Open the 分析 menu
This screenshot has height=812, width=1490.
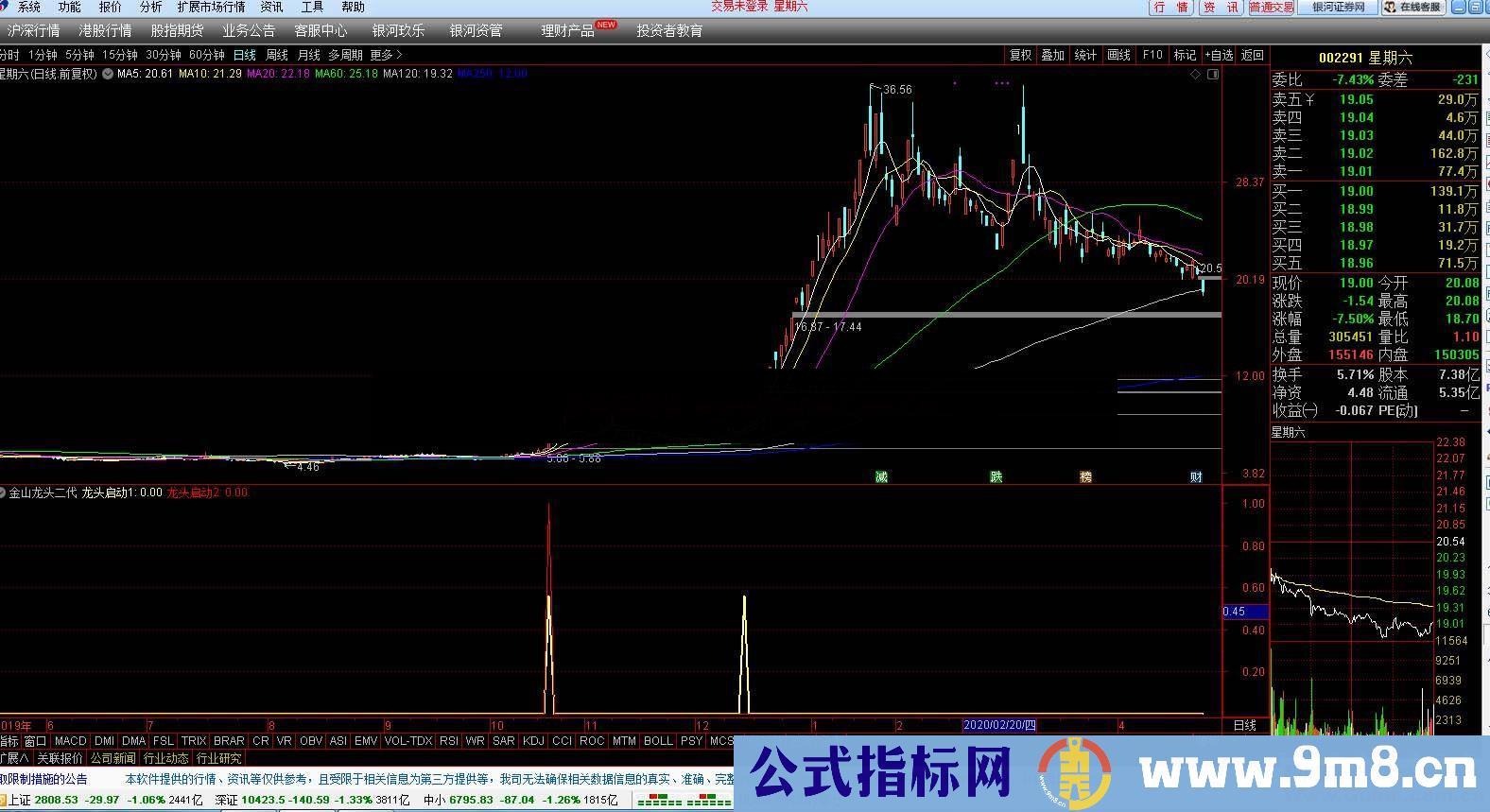[151, 7]
